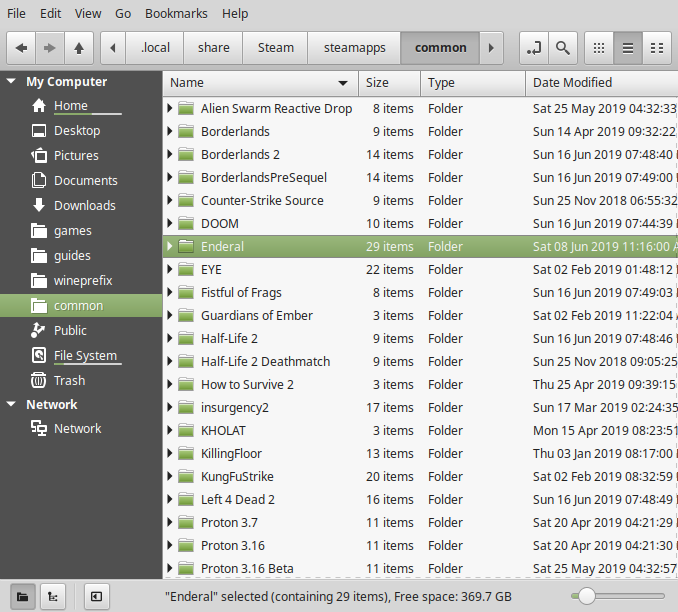
Task: Jump to .local in the path bar
Action: pyautogui.click(x=155, y=48)
